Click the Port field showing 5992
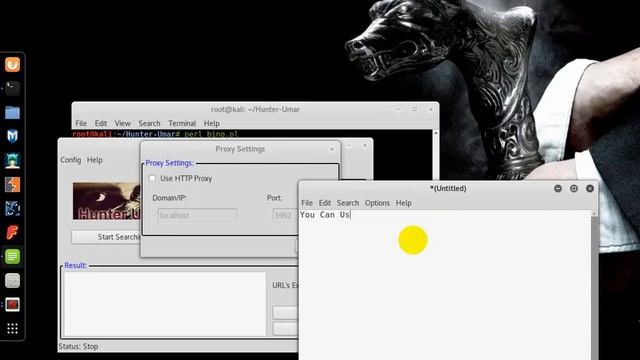The width and height of the screenshot is (640, 360). [284, 215]
